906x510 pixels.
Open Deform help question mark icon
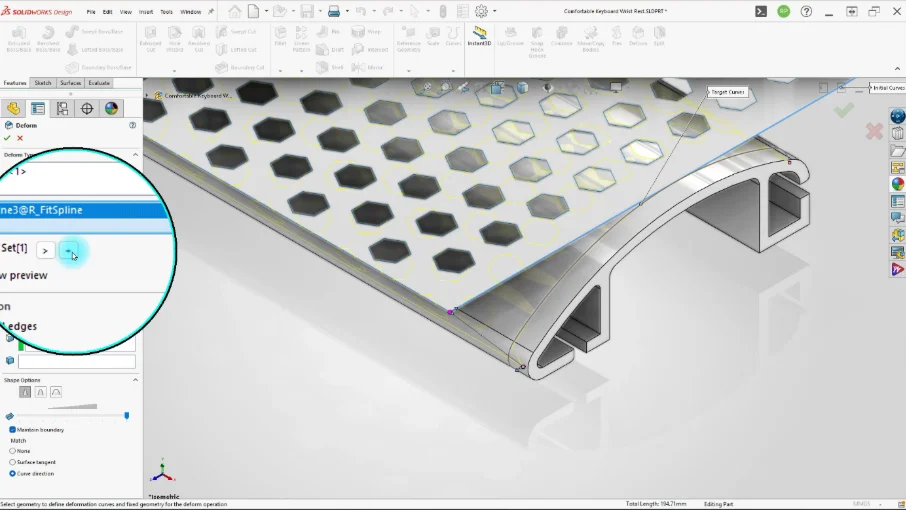click(x=132, y=125)
